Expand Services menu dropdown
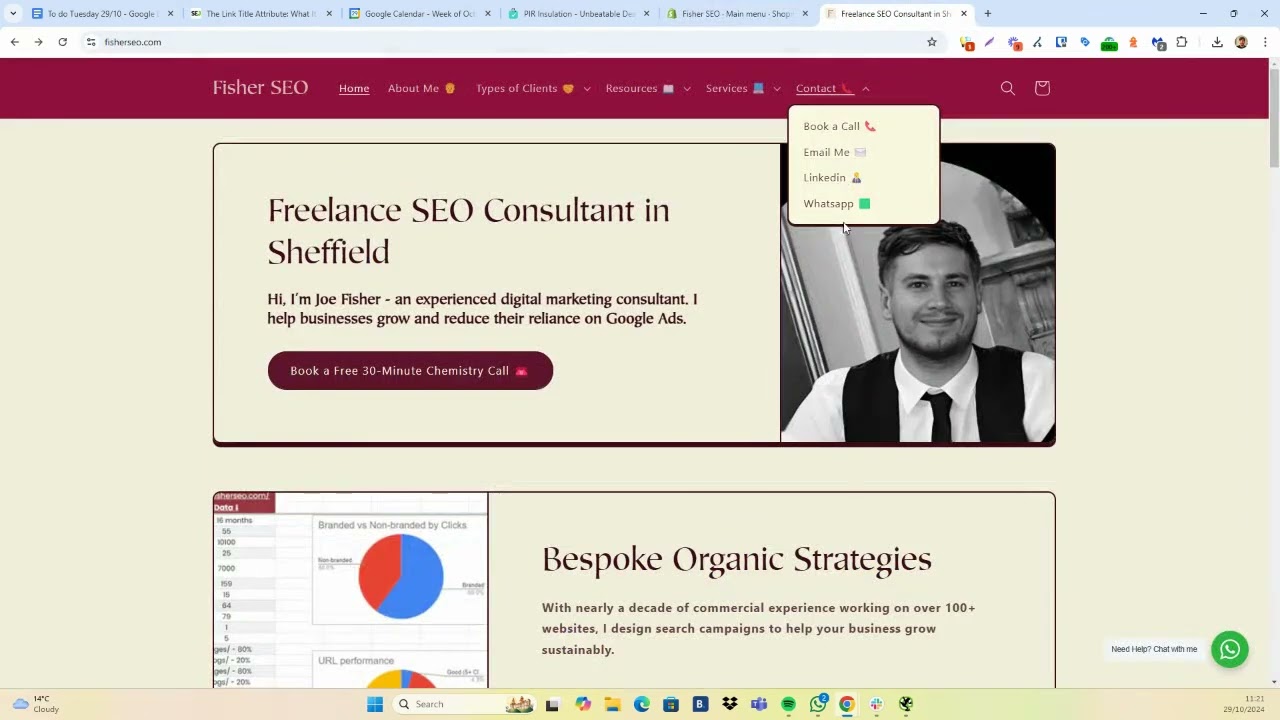Image resolution: width=1280 pixels, height=720 pixels. [x=743, y=88]
